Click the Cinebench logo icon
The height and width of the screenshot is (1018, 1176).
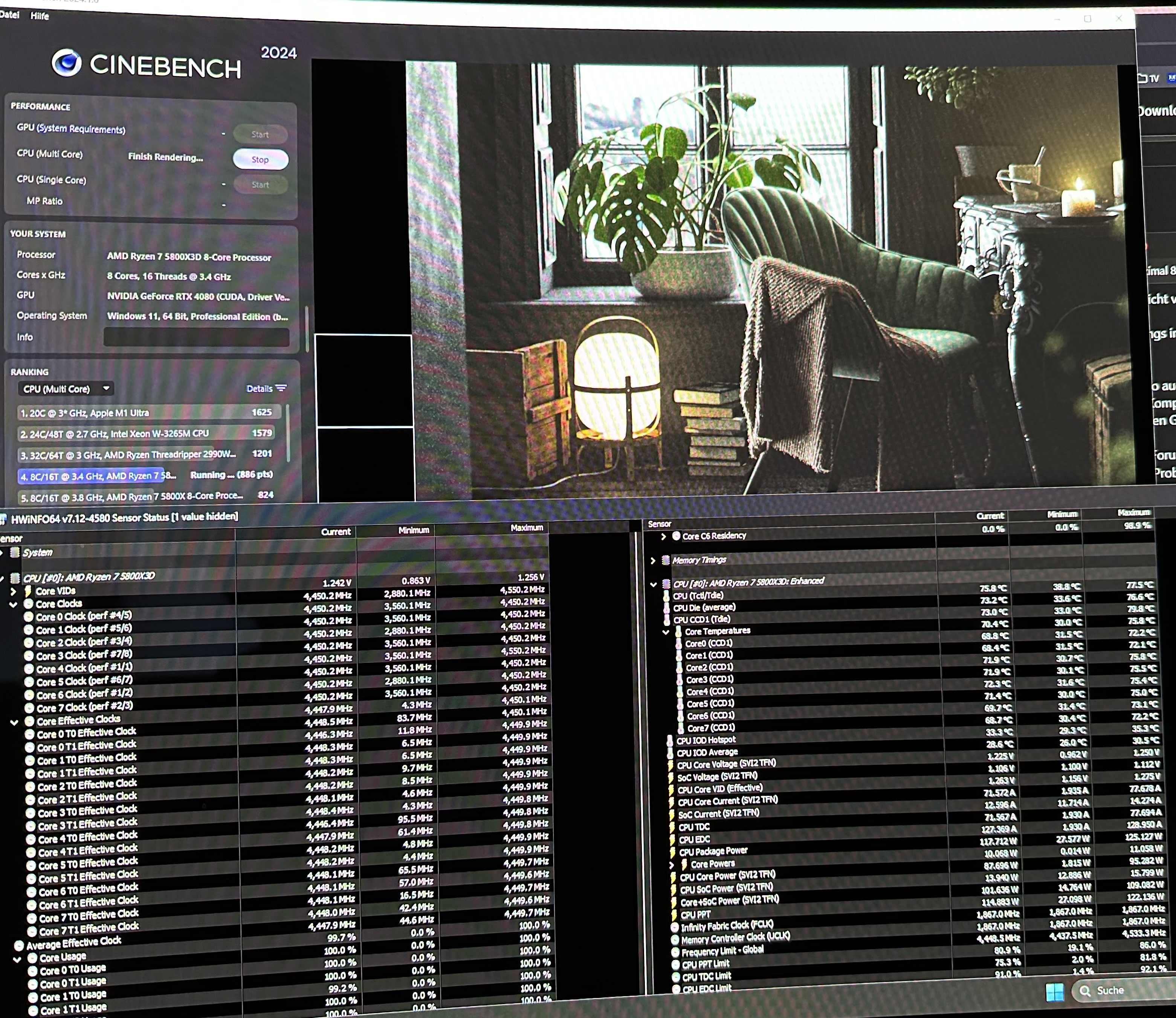(66, 63)
